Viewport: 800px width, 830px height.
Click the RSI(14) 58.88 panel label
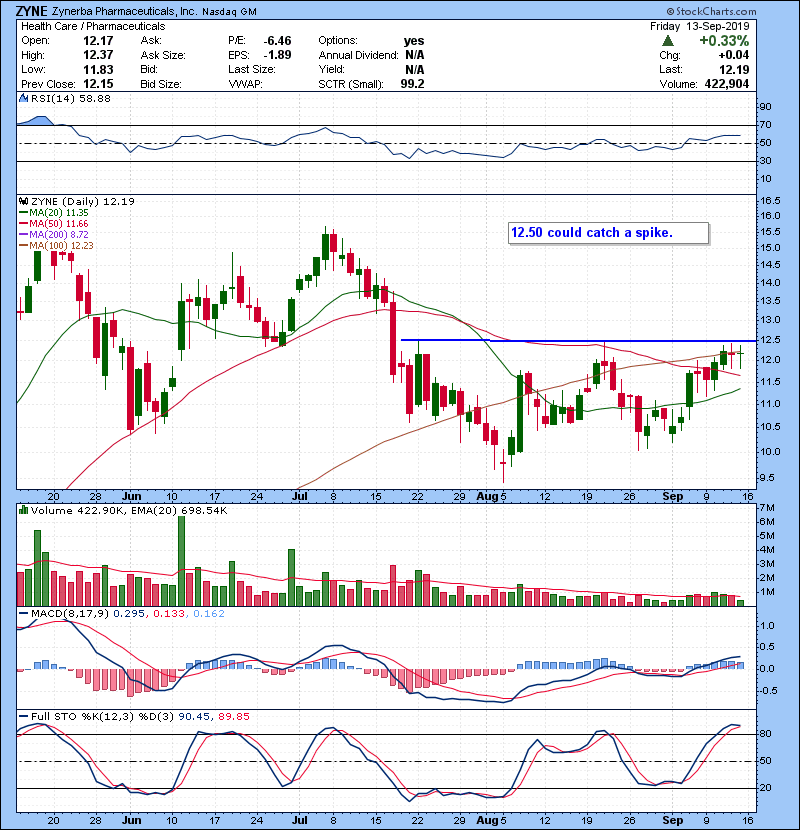70,98
